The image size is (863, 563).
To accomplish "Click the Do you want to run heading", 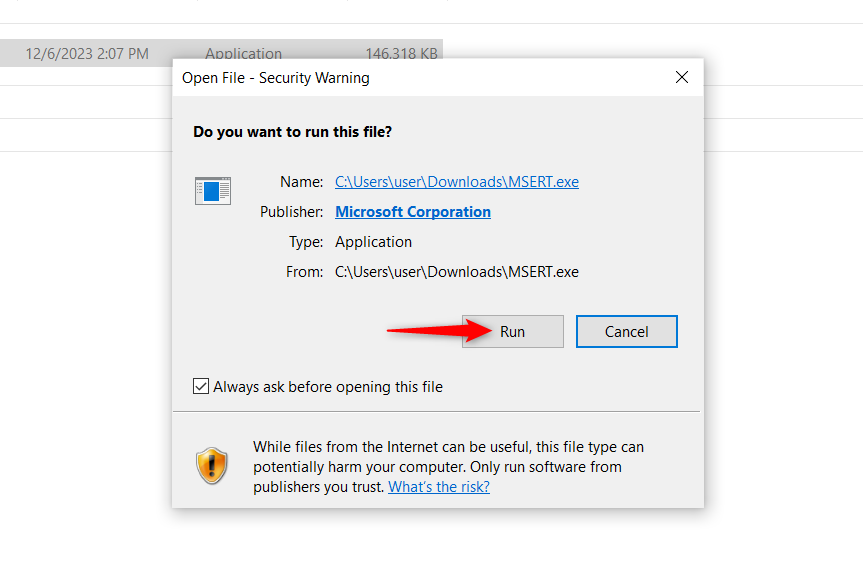I will pyautogui.click(x=292, y=131).
